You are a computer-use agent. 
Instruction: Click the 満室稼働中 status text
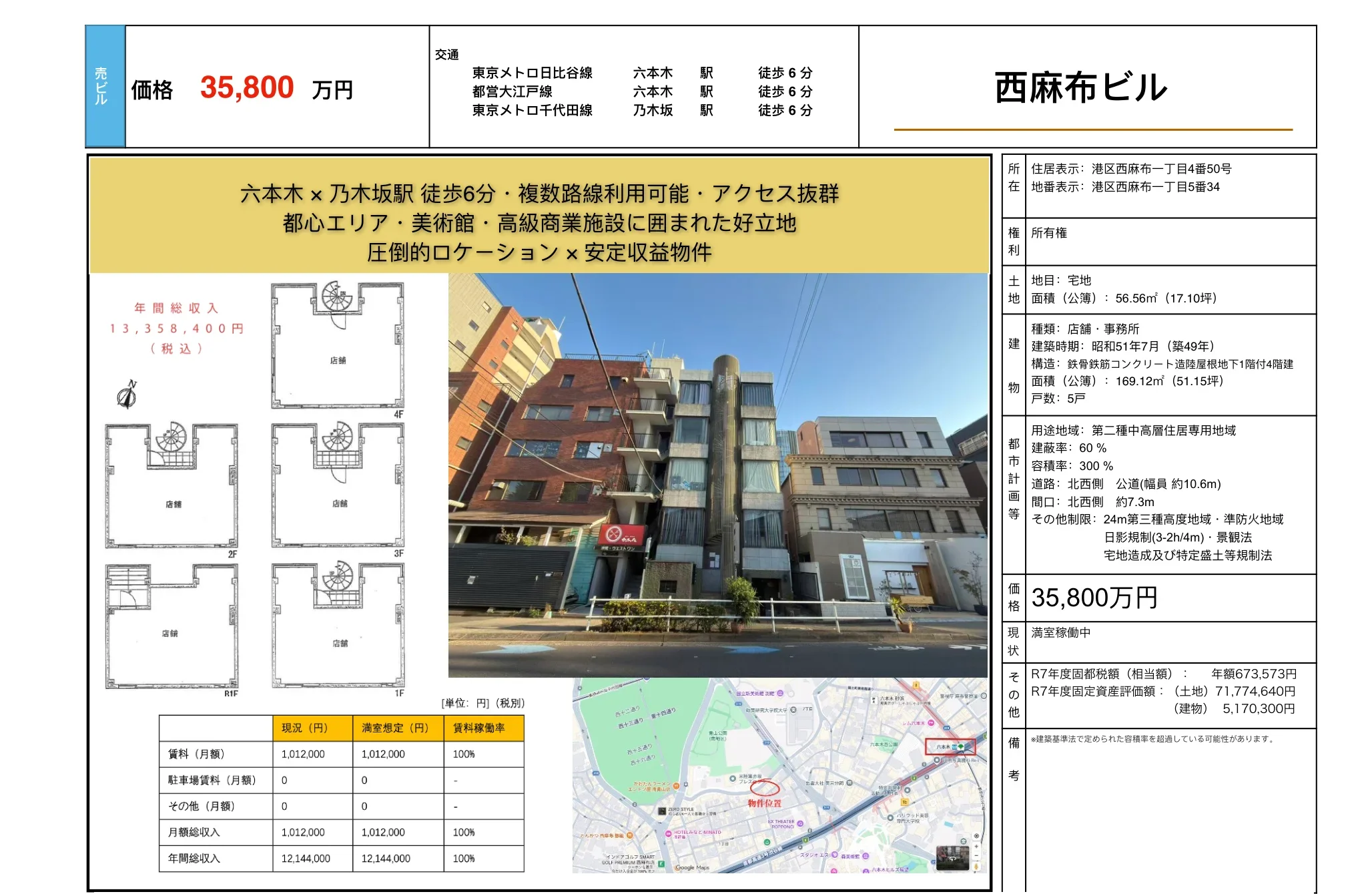pos(1061,632)
